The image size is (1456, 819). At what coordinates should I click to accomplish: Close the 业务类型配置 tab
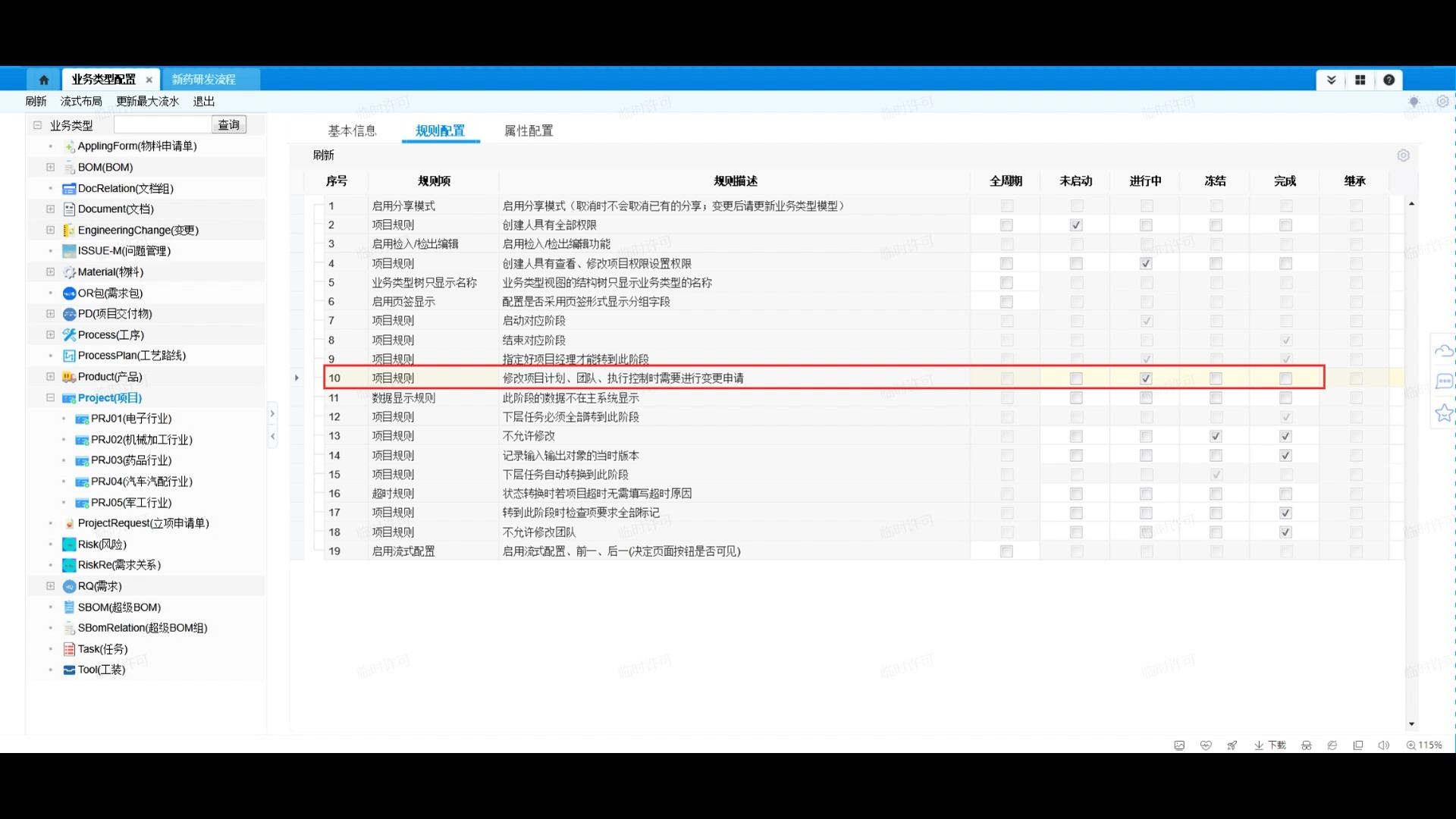click(x=149, y=80)
